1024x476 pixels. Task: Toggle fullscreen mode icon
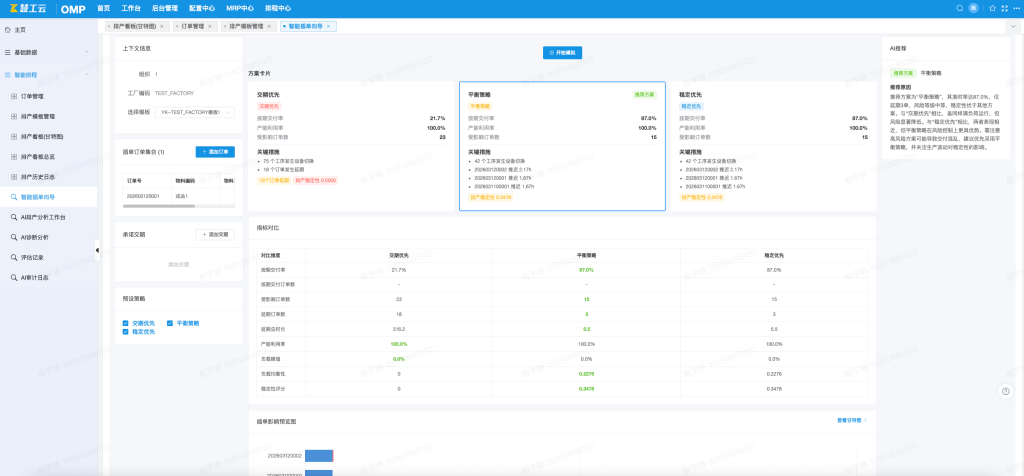1004,8
